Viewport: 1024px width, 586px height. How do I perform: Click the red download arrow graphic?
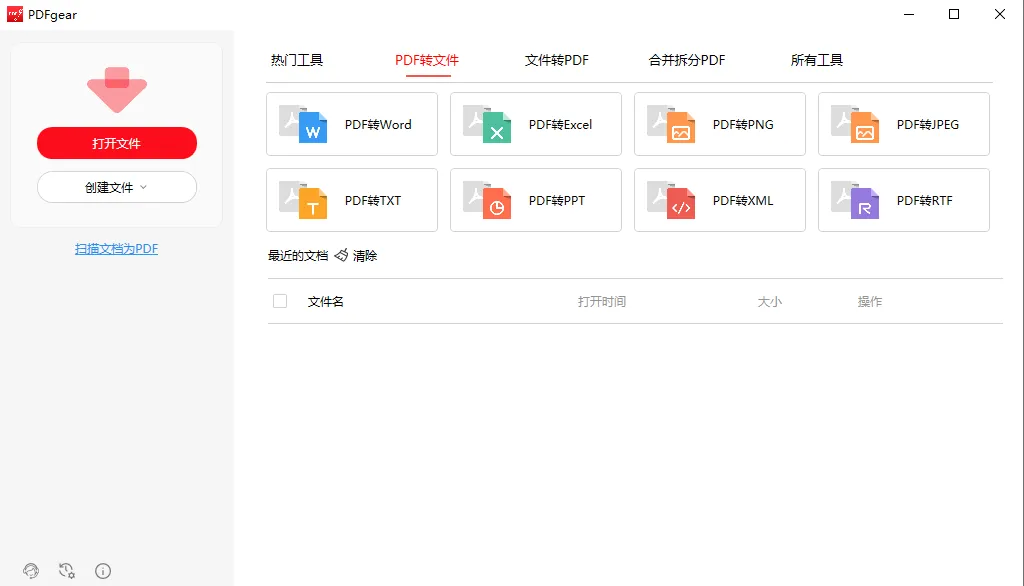point(117,90)
